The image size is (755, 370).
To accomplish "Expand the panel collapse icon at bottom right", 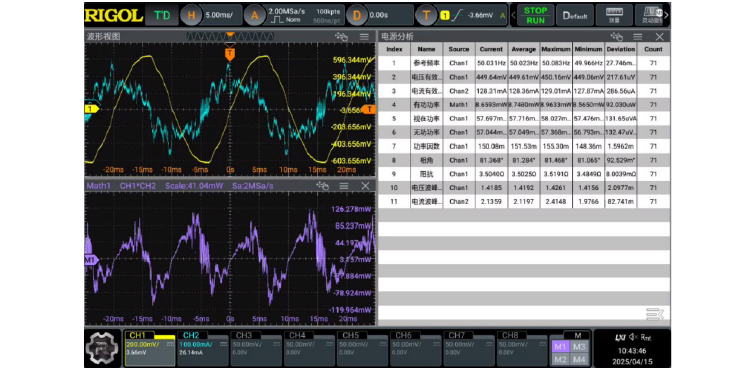I will pyautogui.click(x=655, y=315).
